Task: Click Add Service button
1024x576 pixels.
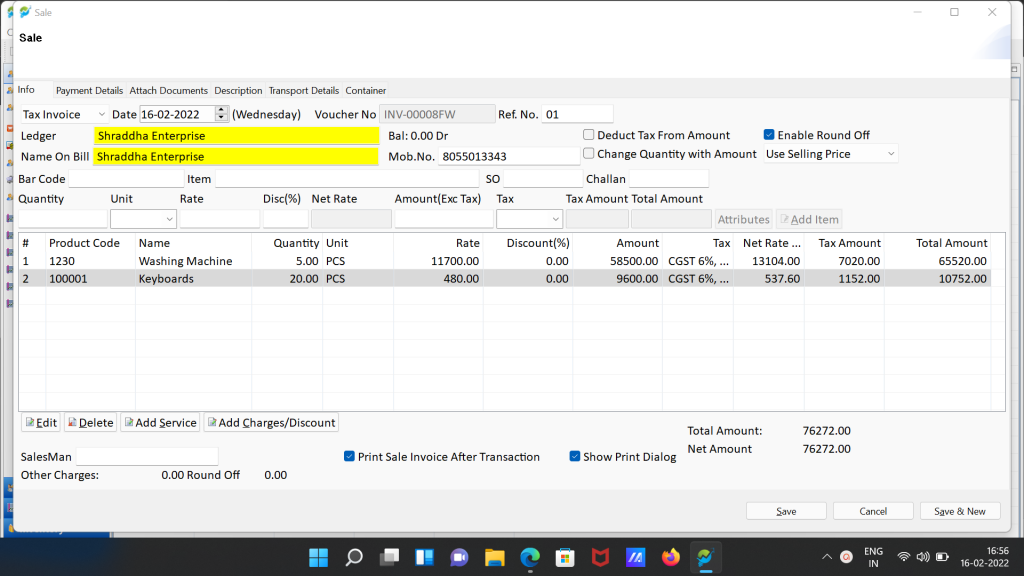Action: tap(161, 423)
